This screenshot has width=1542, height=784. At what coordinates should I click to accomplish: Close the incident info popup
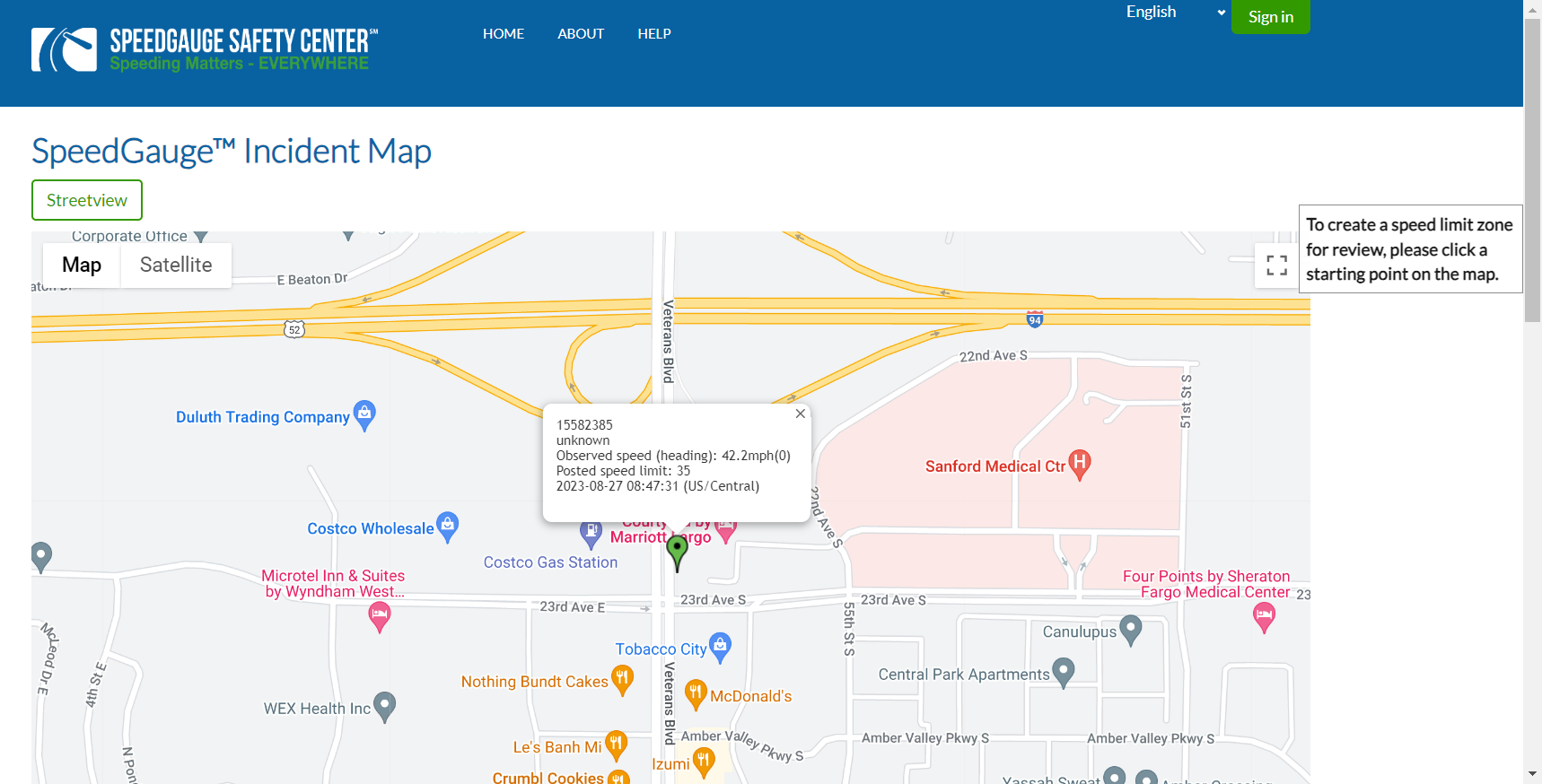[x=800, y=414]
